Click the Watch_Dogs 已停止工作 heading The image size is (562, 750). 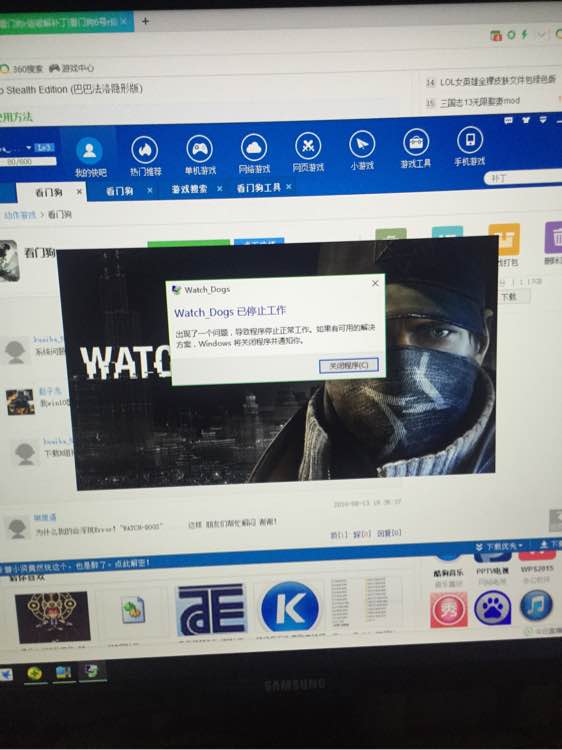[x=230, y=312]
